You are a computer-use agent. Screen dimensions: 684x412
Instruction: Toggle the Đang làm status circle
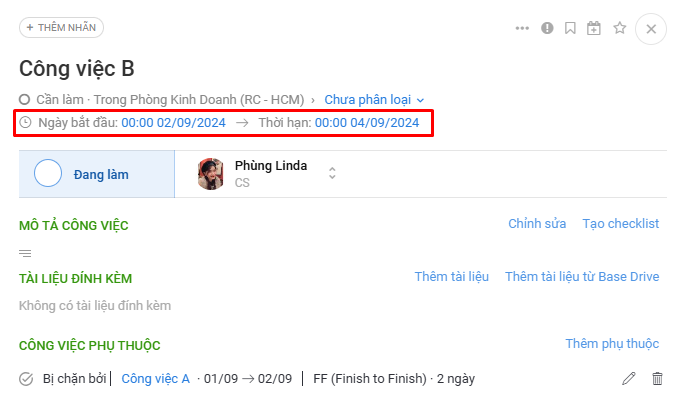(48, 173)
